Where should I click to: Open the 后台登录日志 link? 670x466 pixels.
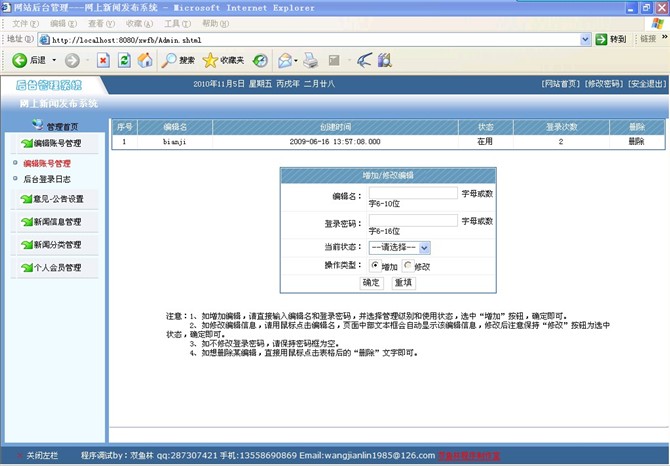click(x=47, y=179)
